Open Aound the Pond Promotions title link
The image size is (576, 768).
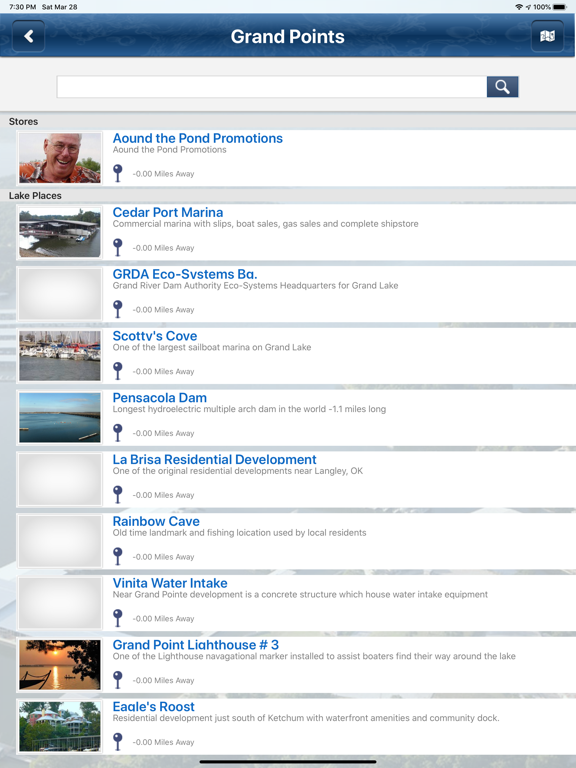197,138
